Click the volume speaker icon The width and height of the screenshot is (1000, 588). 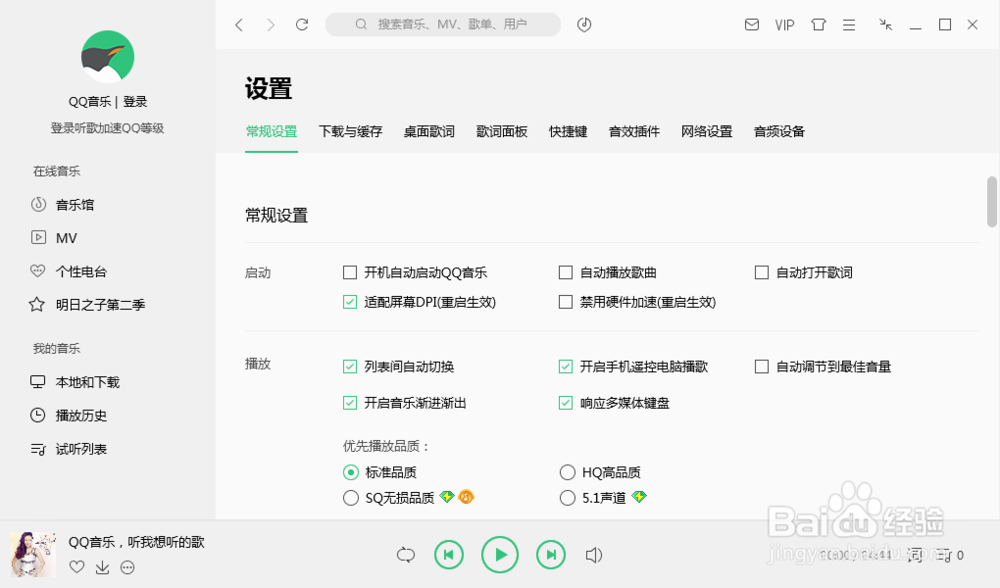tap(595, 554)
